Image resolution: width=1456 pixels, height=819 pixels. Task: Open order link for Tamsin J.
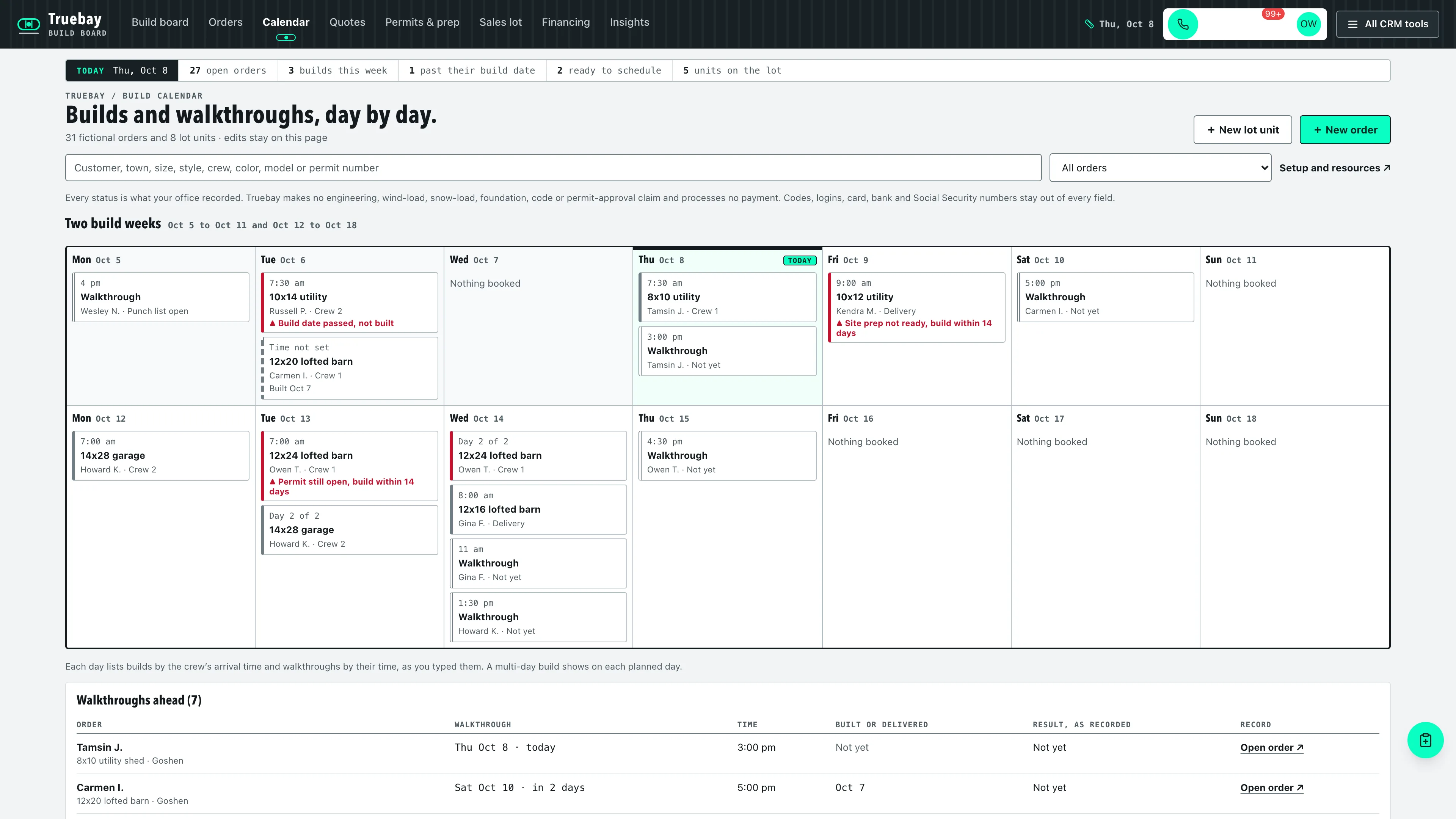click(x=1272, y=747)
